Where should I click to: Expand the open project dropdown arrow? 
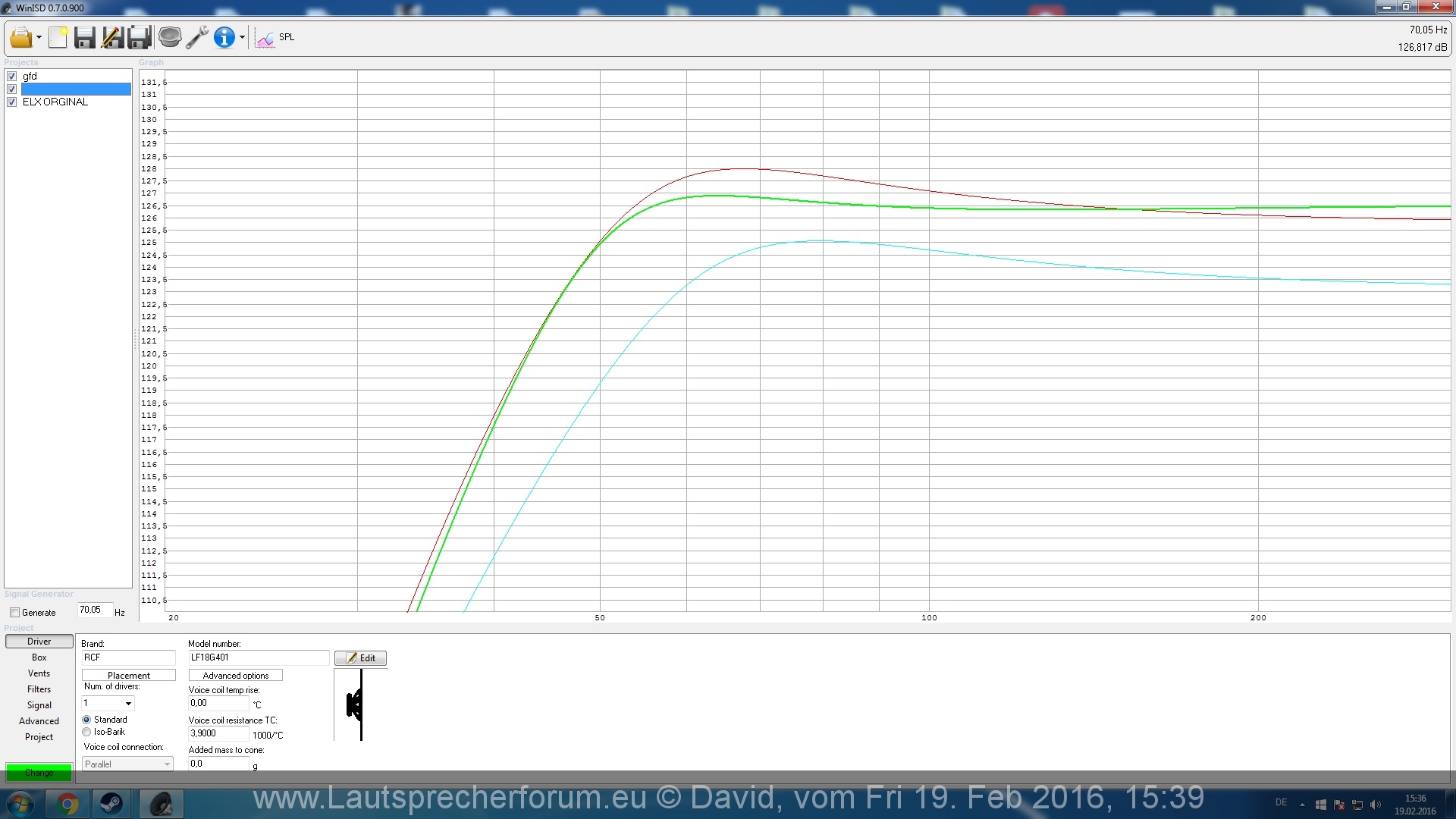tap(39, 37)
